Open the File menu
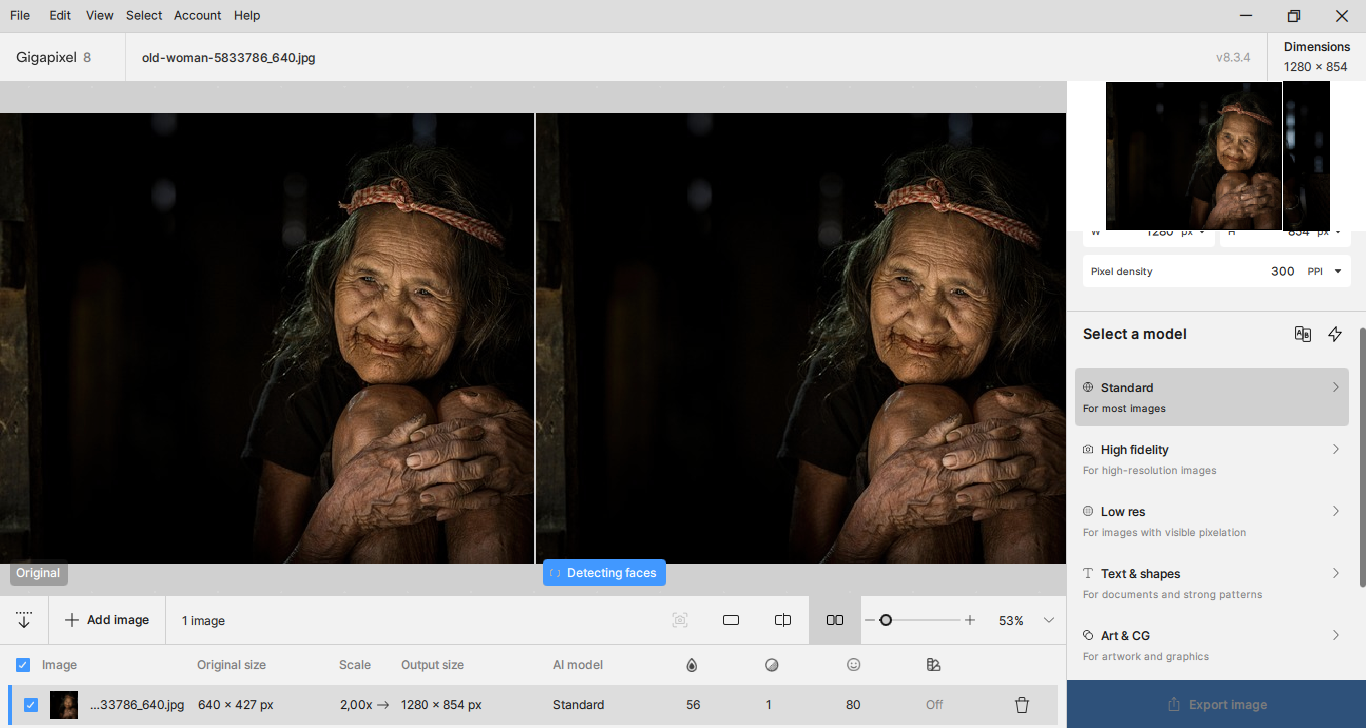The height and width of the screenshot is (728, 1366). click(20, 15)
